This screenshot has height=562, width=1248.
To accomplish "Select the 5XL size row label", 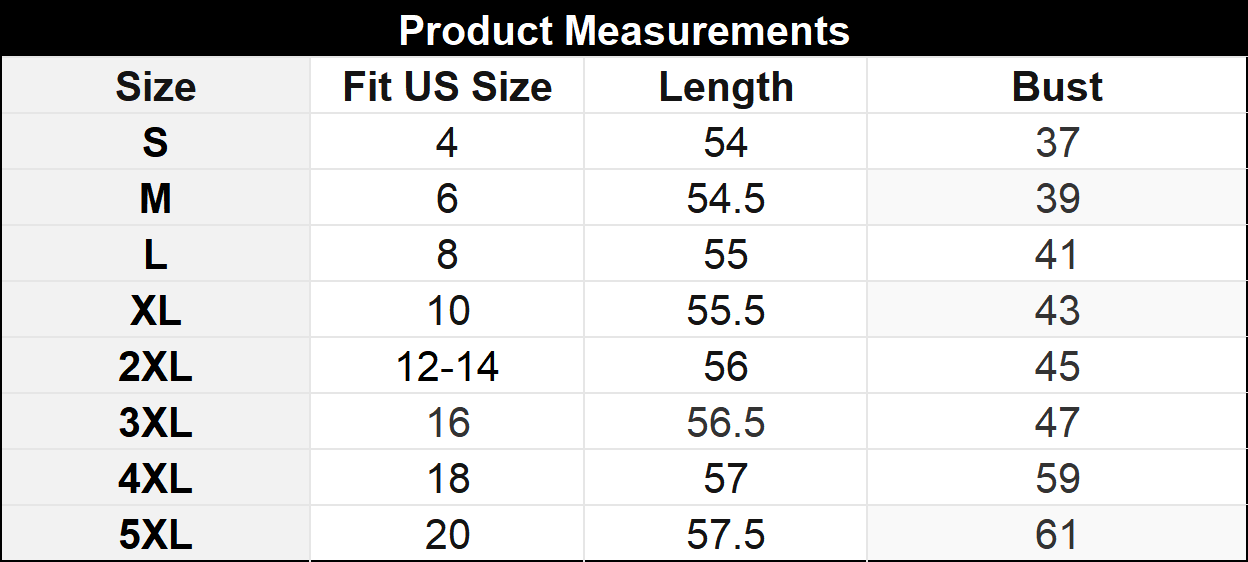I will tap(155, 535).
